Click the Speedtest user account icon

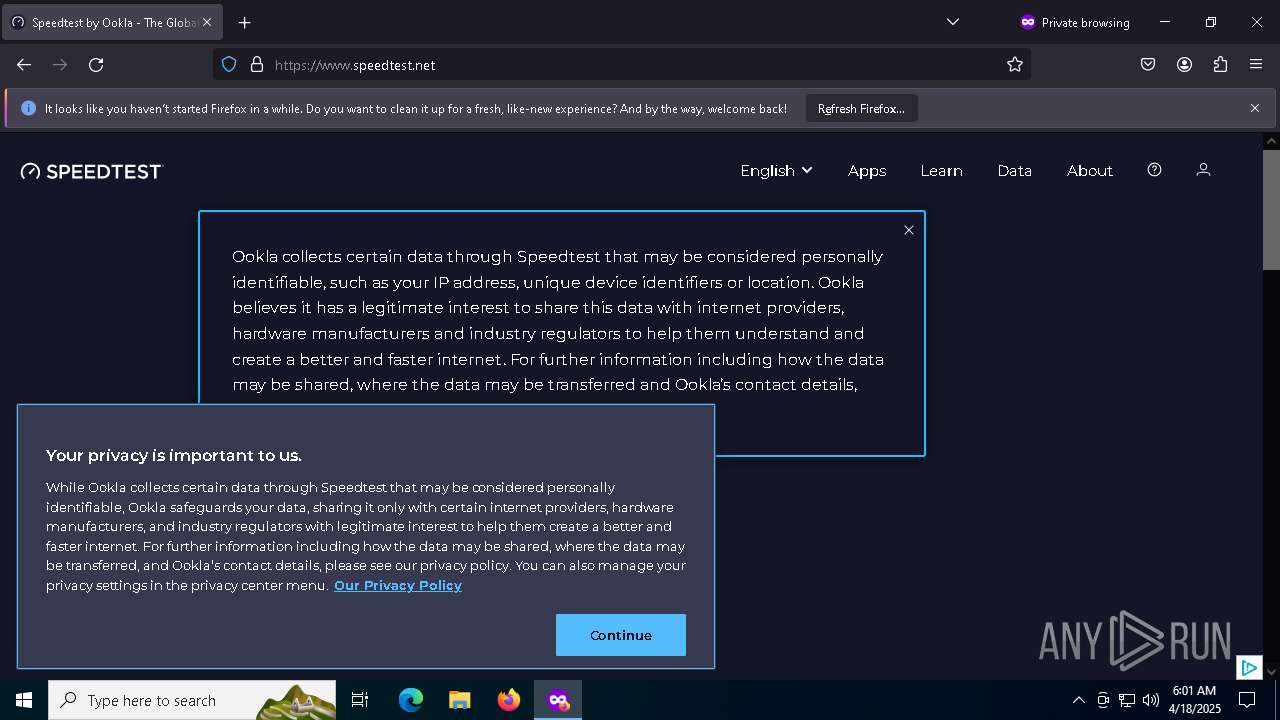[1203, 170]
